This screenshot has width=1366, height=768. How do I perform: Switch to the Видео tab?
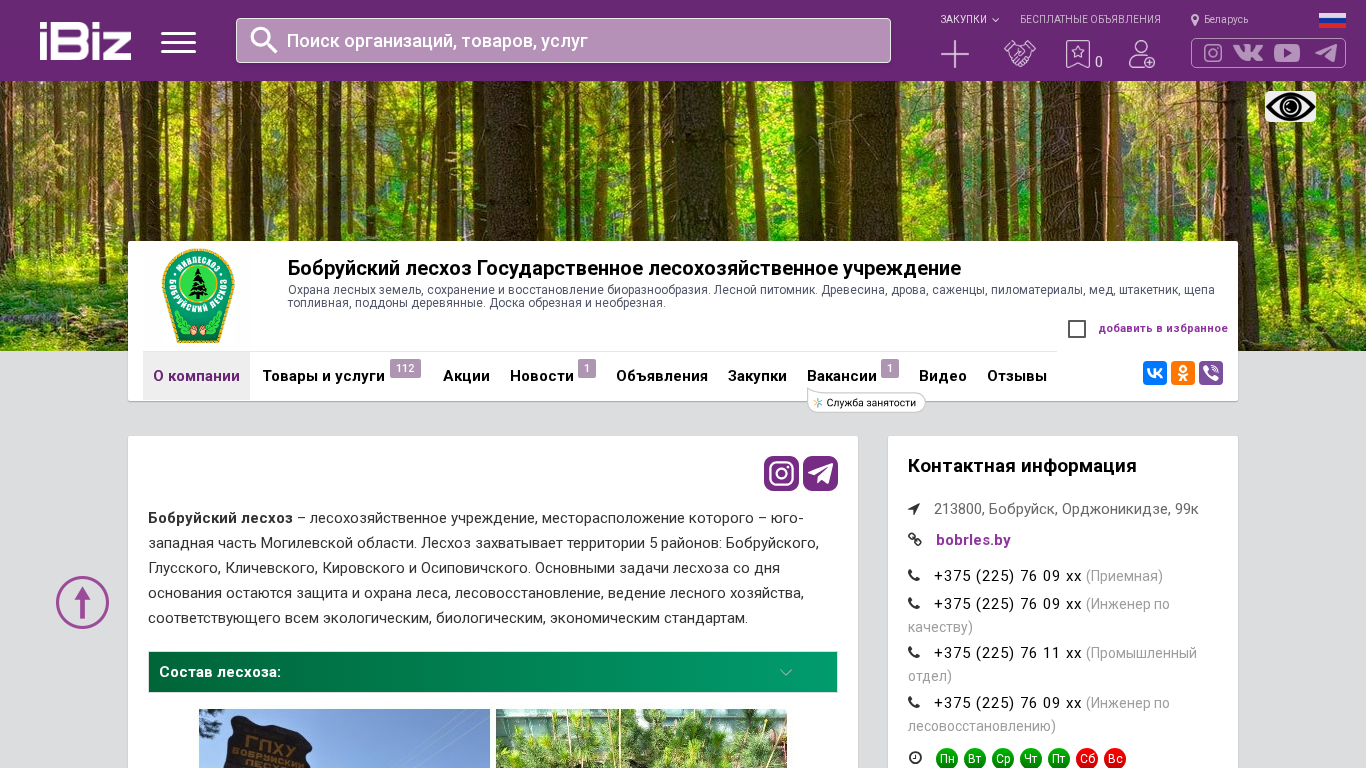(x=943, y=376)
